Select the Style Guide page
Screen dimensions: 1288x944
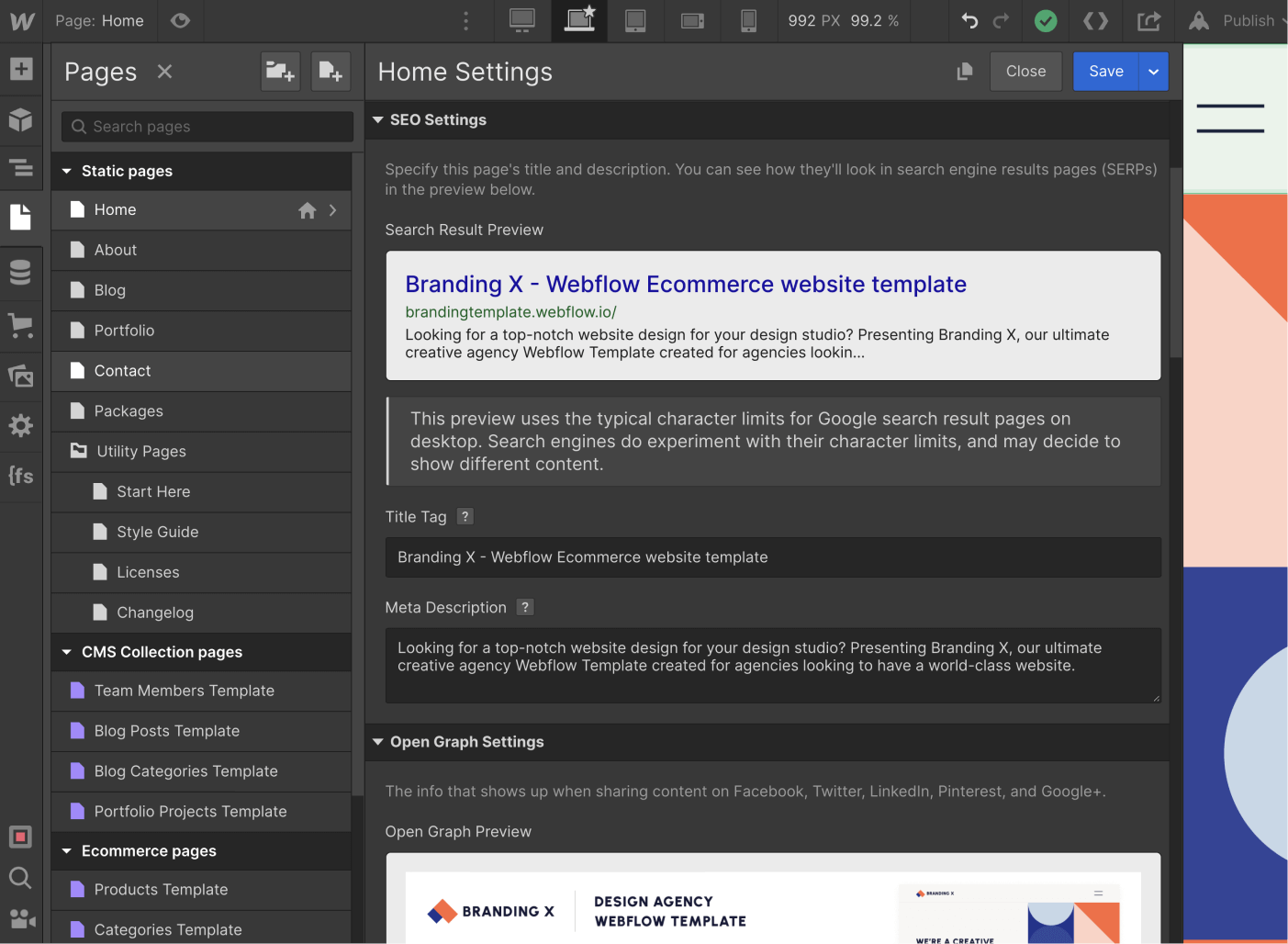tap(201, 533)
